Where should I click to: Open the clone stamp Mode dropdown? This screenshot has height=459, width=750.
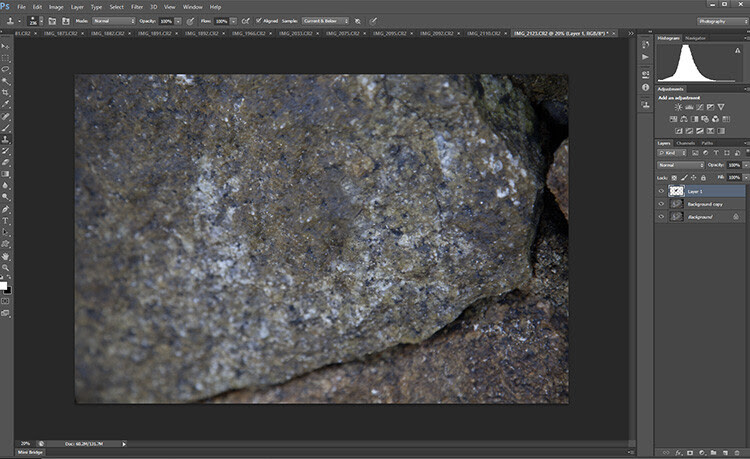113,21
